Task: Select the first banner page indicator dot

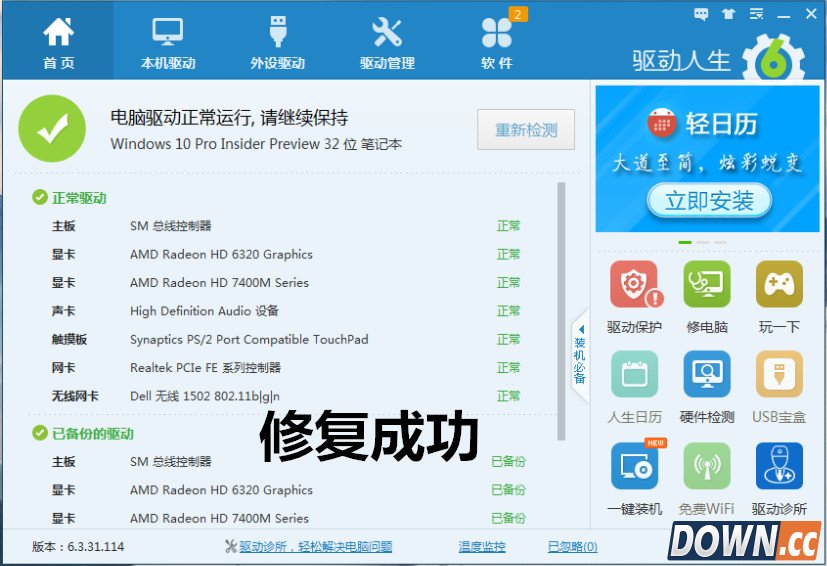Action: pyautogui.click(x=685, y=242)
